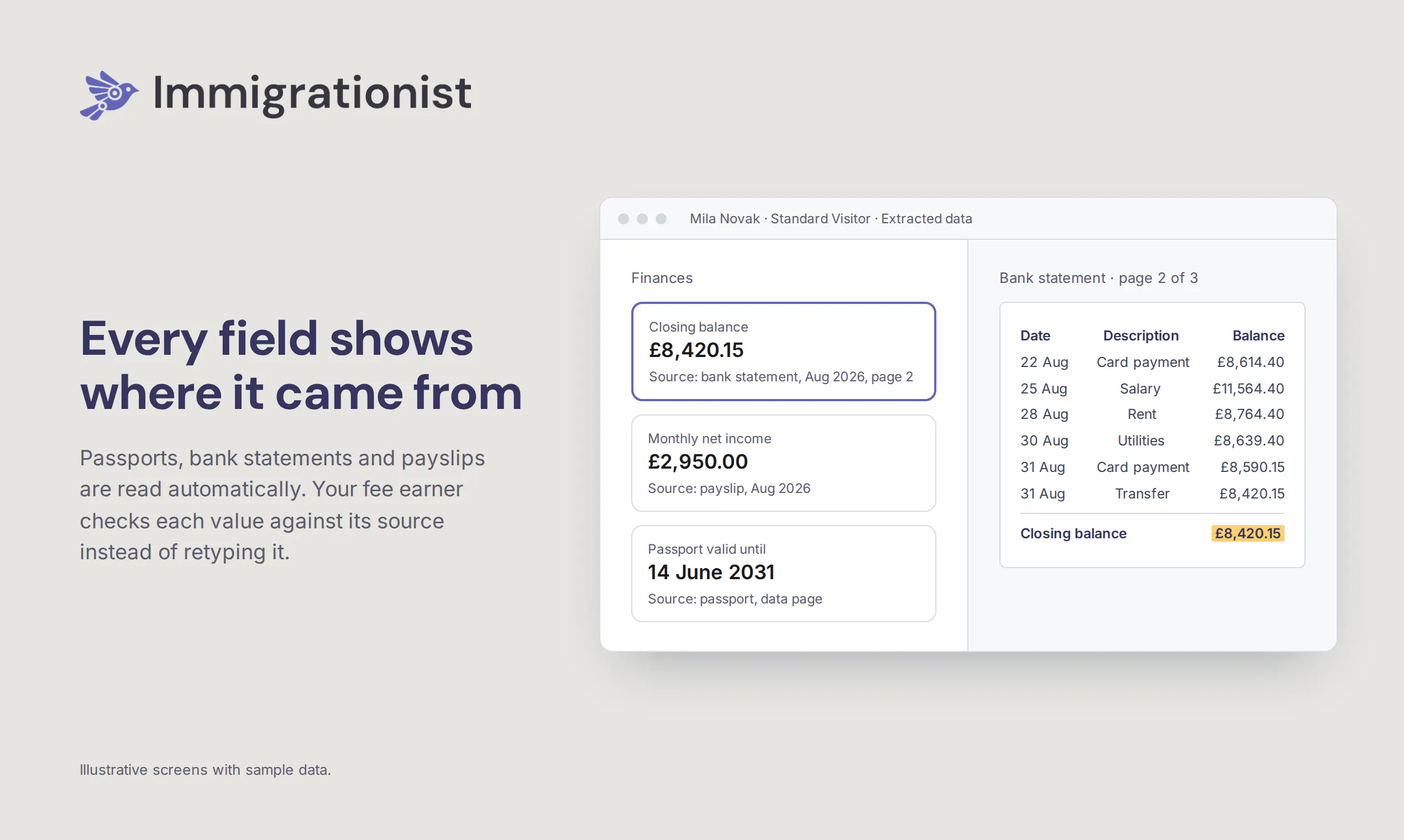
Task: Click the 22 Aug date cell
Action: 1044,363
